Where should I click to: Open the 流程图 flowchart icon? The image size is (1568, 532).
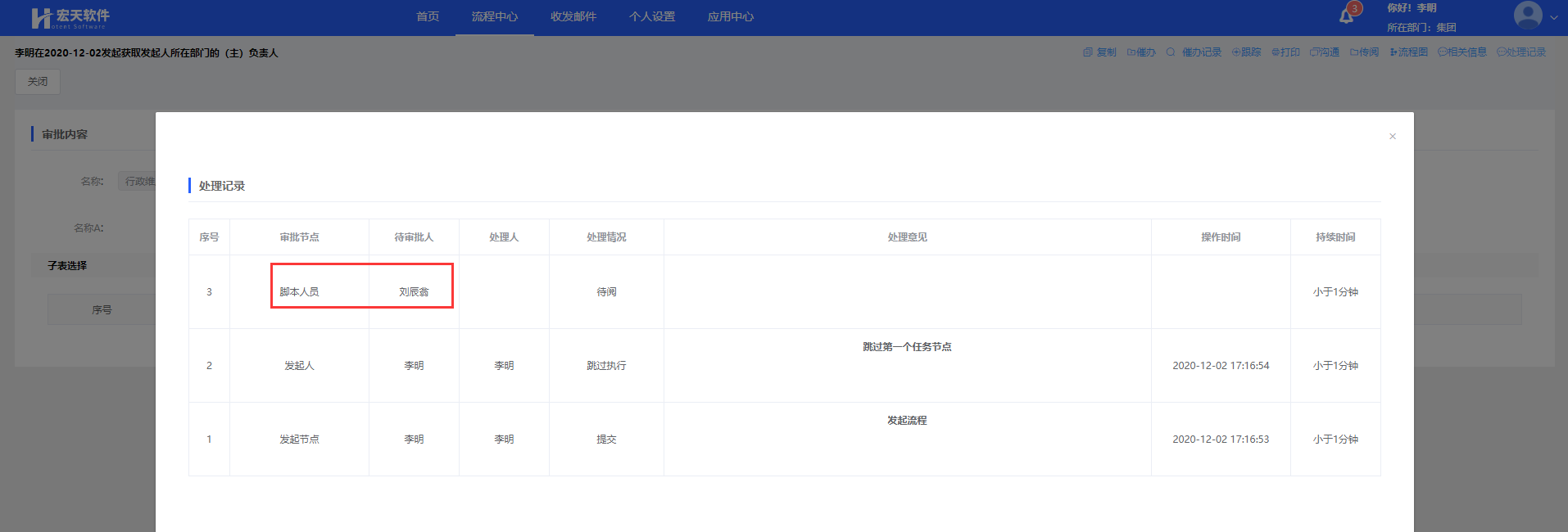1394,52
